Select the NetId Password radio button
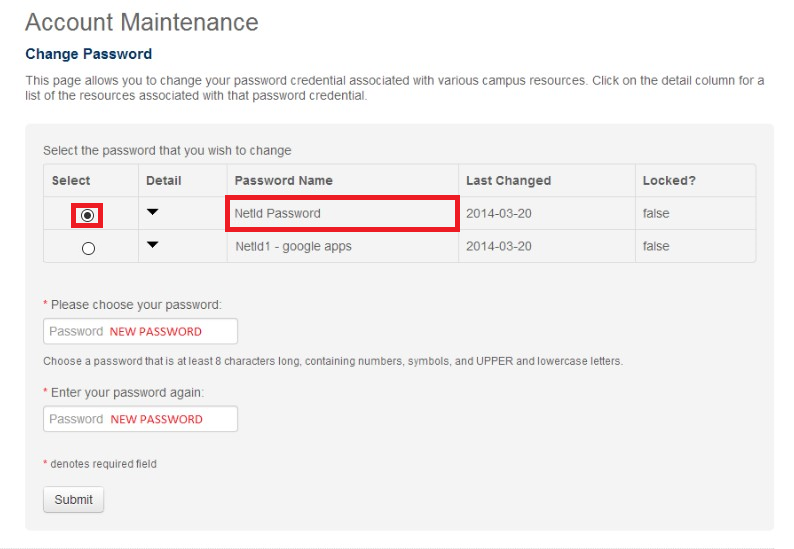Screen dimensions: 794x549 click(88, 215)
